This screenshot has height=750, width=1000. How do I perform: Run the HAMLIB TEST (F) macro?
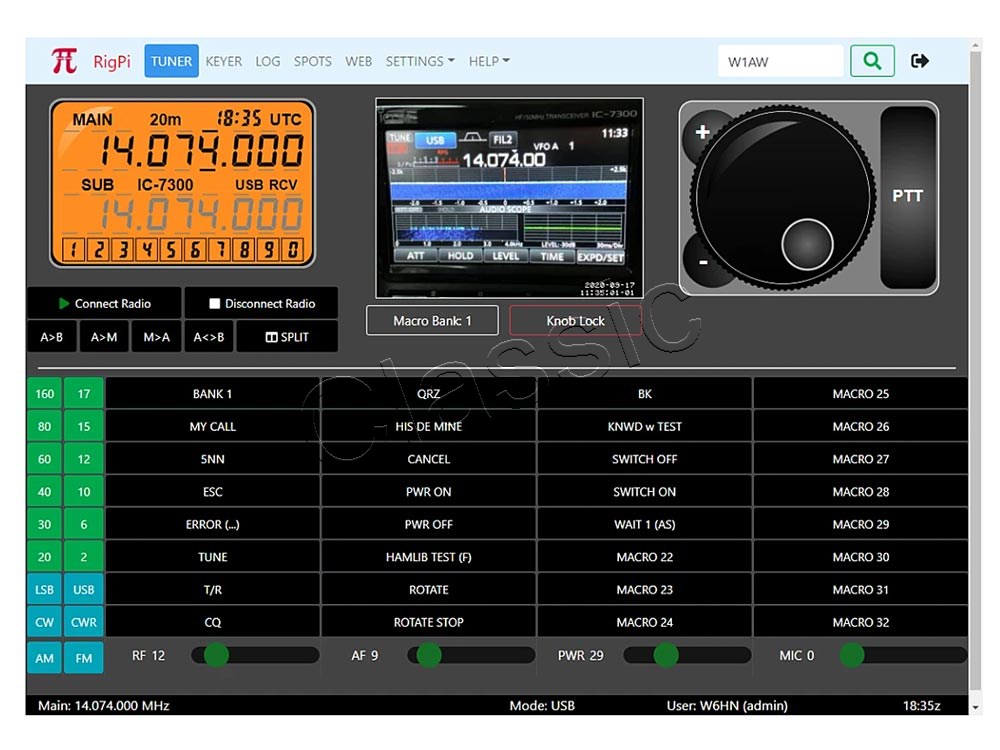[429, 557]
